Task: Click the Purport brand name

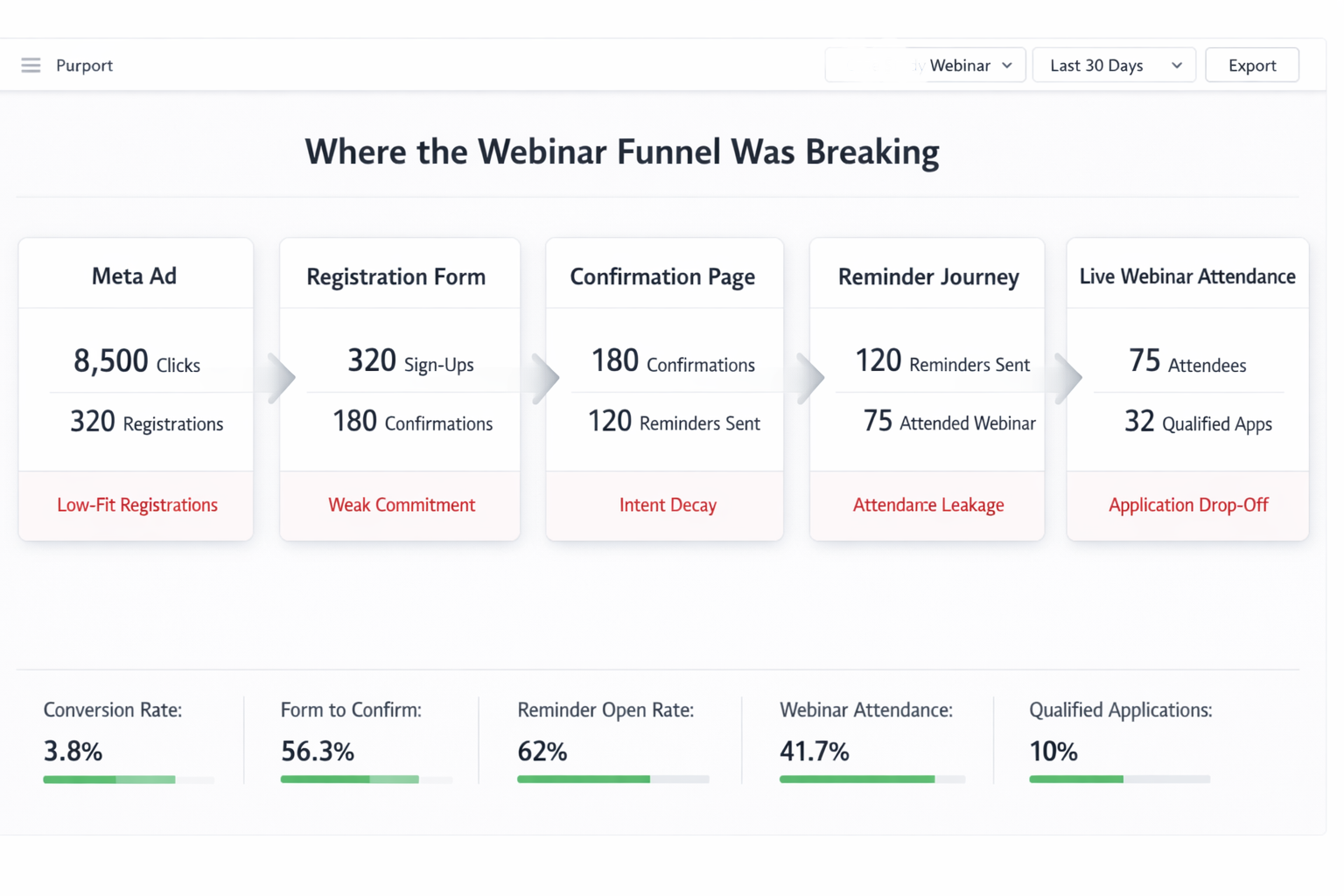Action: pos(84,66)
